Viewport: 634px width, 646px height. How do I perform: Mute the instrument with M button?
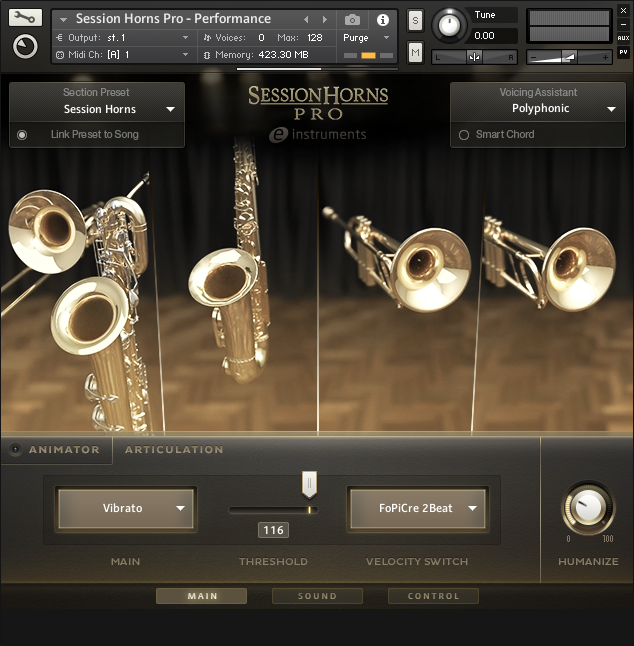[x=415, y=53]
